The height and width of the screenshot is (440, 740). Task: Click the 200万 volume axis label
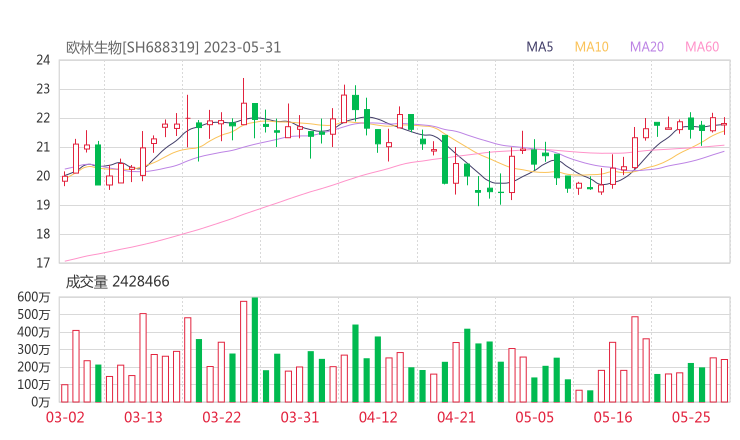pyautogui.click(x=34, y=367)
